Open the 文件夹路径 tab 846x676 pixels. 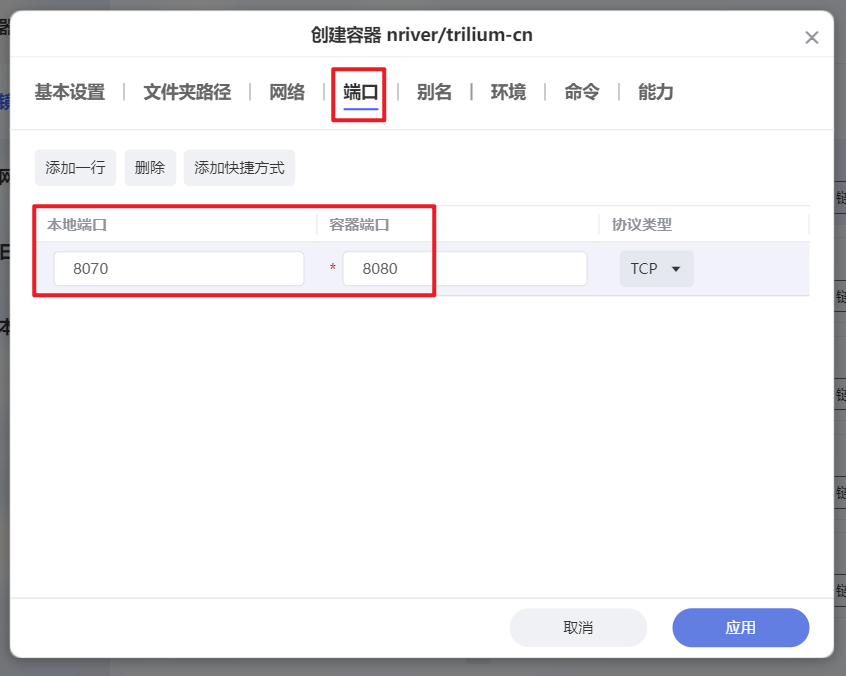[x=188, y=91]
